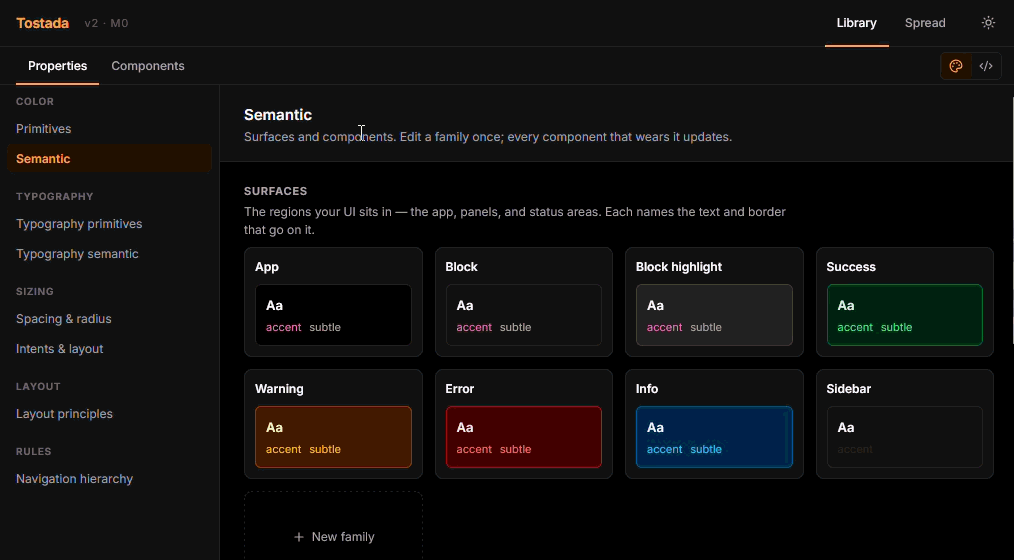Click the SURFACES section heading
Image resolution: width=1014 pixels, height=560 pixels.
tap(275, 191)
